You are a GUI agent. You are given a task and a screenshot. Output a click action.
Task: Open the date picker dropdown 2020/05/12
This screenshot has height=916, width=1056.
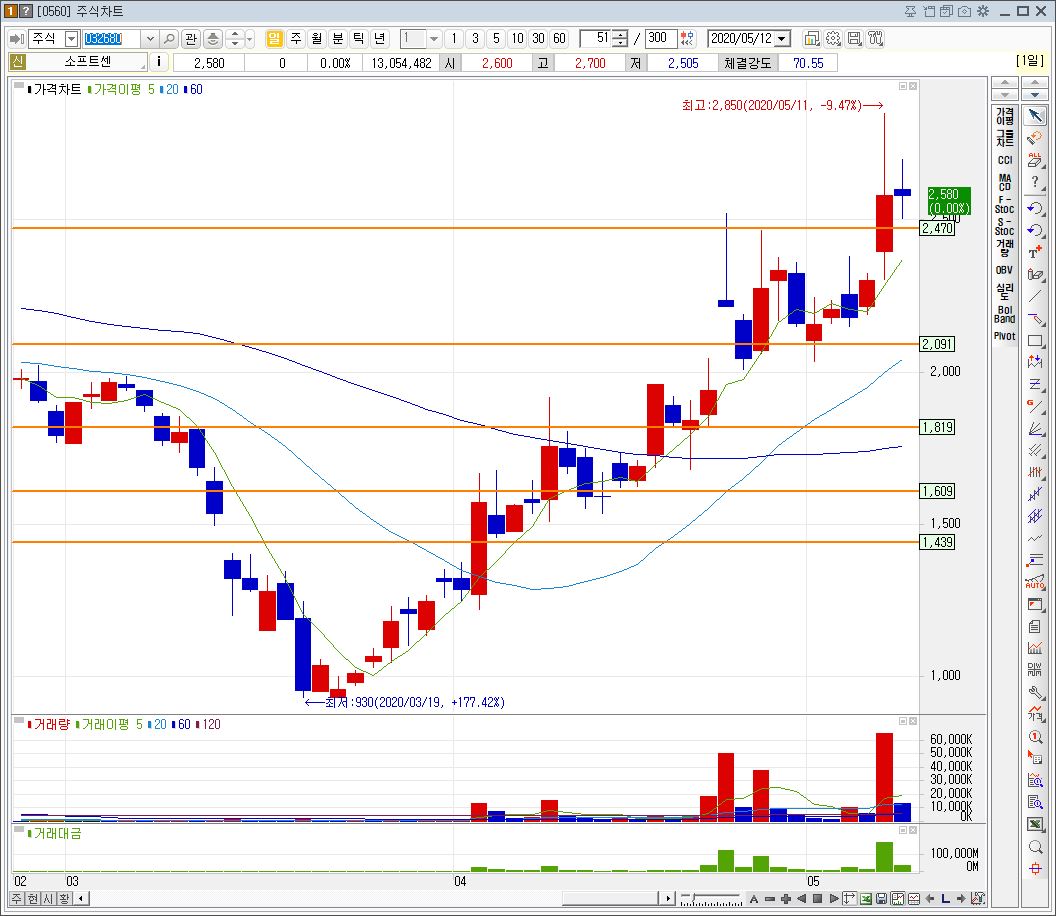click(x=782, y=39)
